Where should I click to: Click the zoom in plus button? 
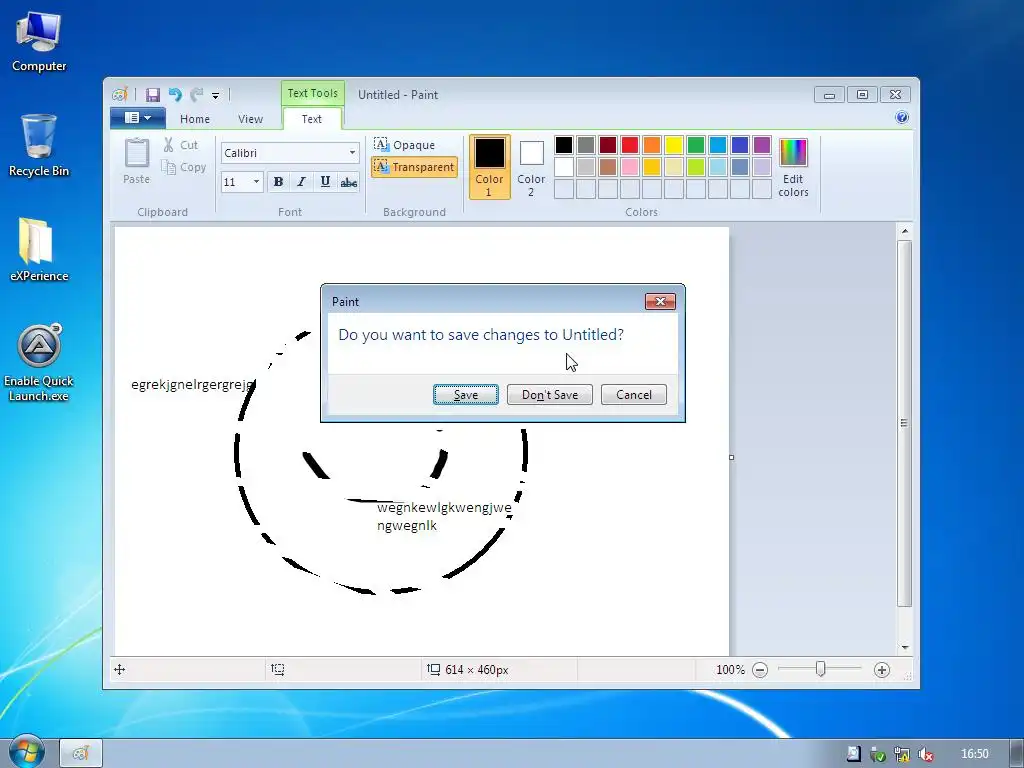tap(882, 669)
